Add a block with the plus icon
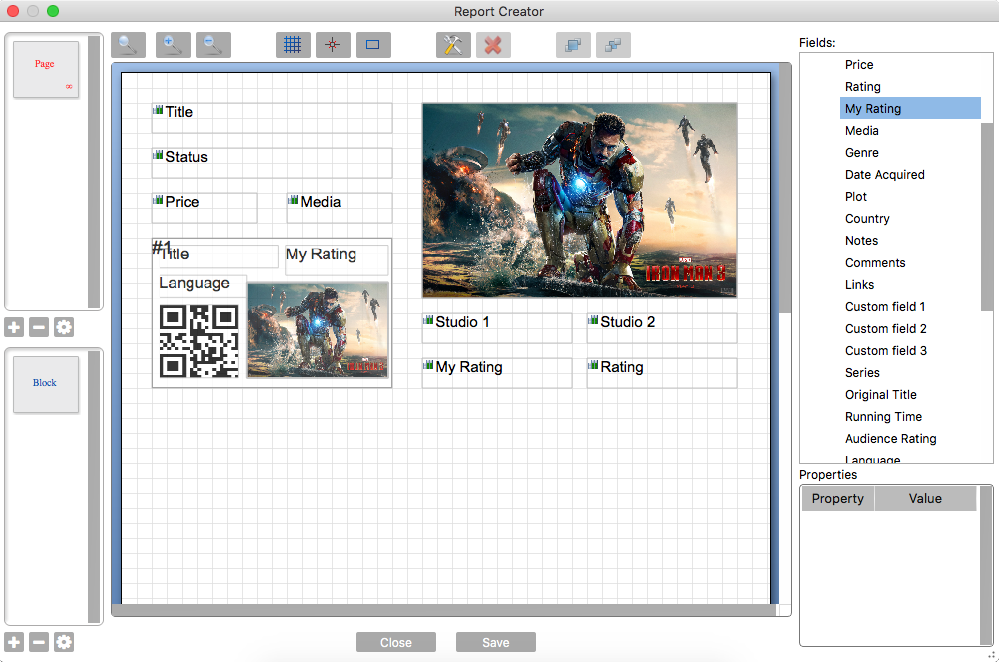999x662 pixels. tap(14, 642)
